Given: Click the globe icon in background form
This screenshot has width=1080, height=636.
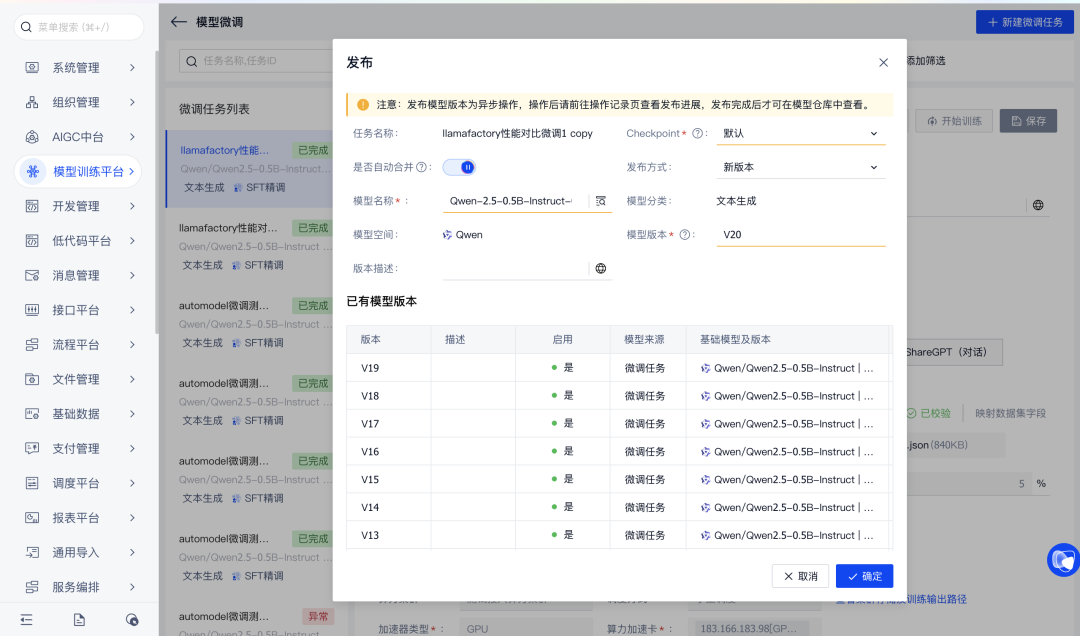Looking at the screenshot, I should pyautogui.click(x=1038, y=205).
